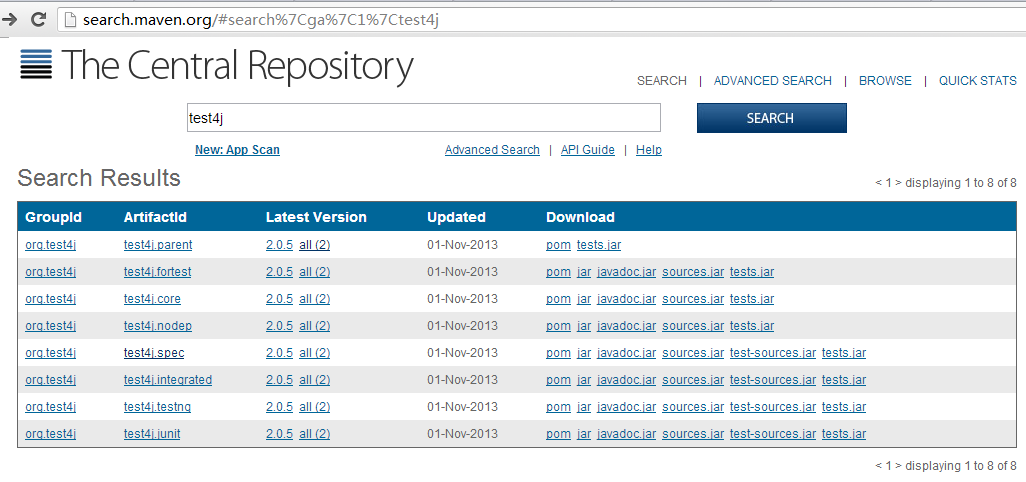Open the Help link
The image size is (1026, 482).
[648, 150]
